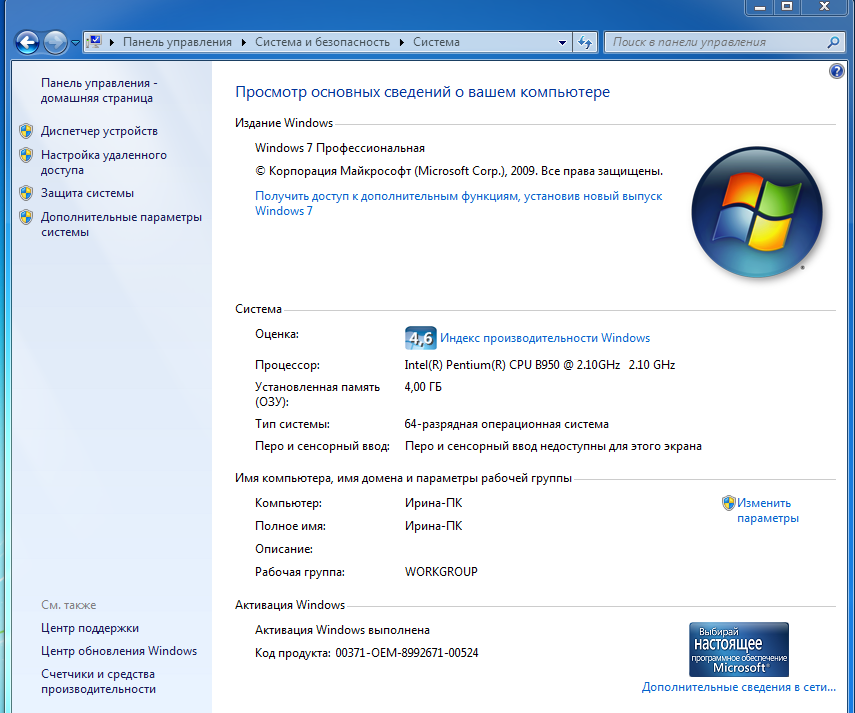
Task: Click the 64-разрядная операционная система text
Action: click(507, 424)
